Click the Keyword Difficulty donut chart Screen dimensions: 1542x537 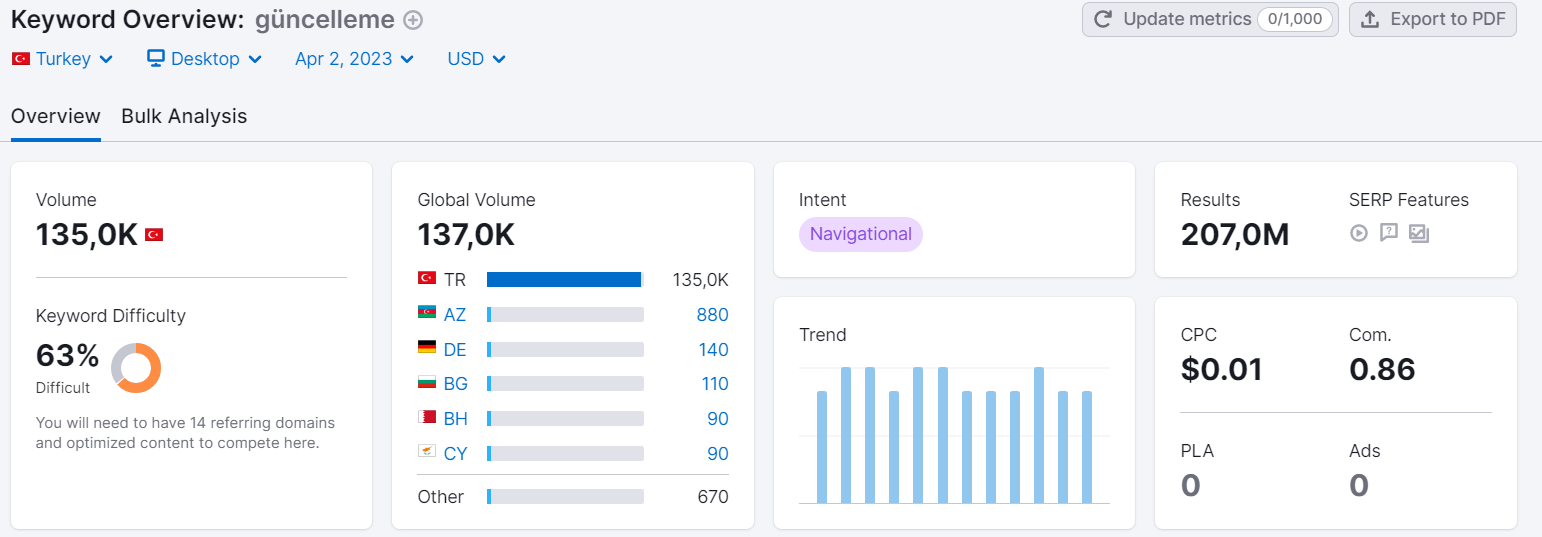pyautogui.click(x=136, y=368)
